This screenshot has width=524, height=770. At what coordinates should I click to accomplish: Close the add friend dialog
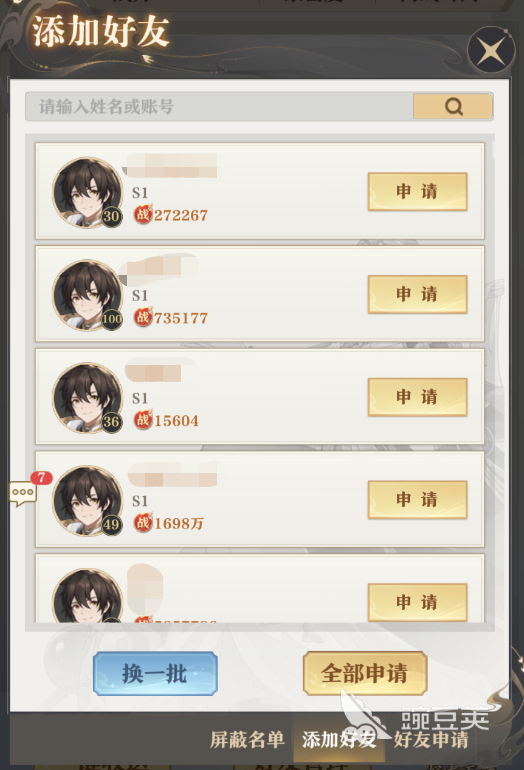point(491,51)
